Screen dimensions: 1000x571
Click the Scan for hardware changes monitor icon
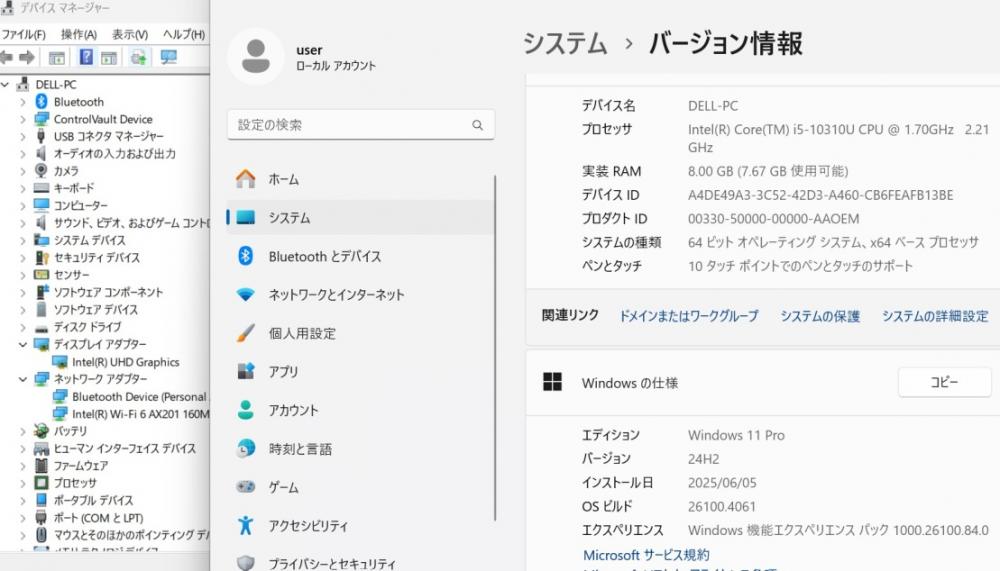click(168, 57)
